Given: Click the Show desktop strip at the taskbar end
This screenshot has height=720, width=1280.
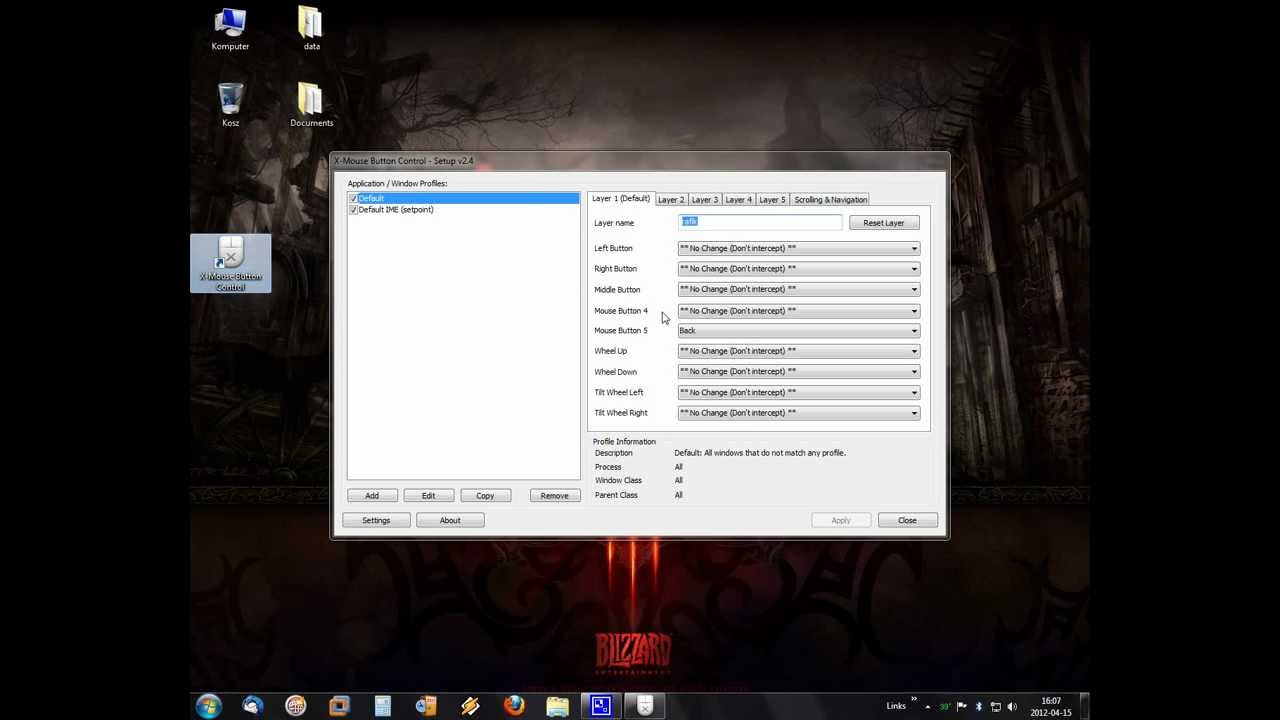Looking at the screenshot, I should tap(1084, 706).
